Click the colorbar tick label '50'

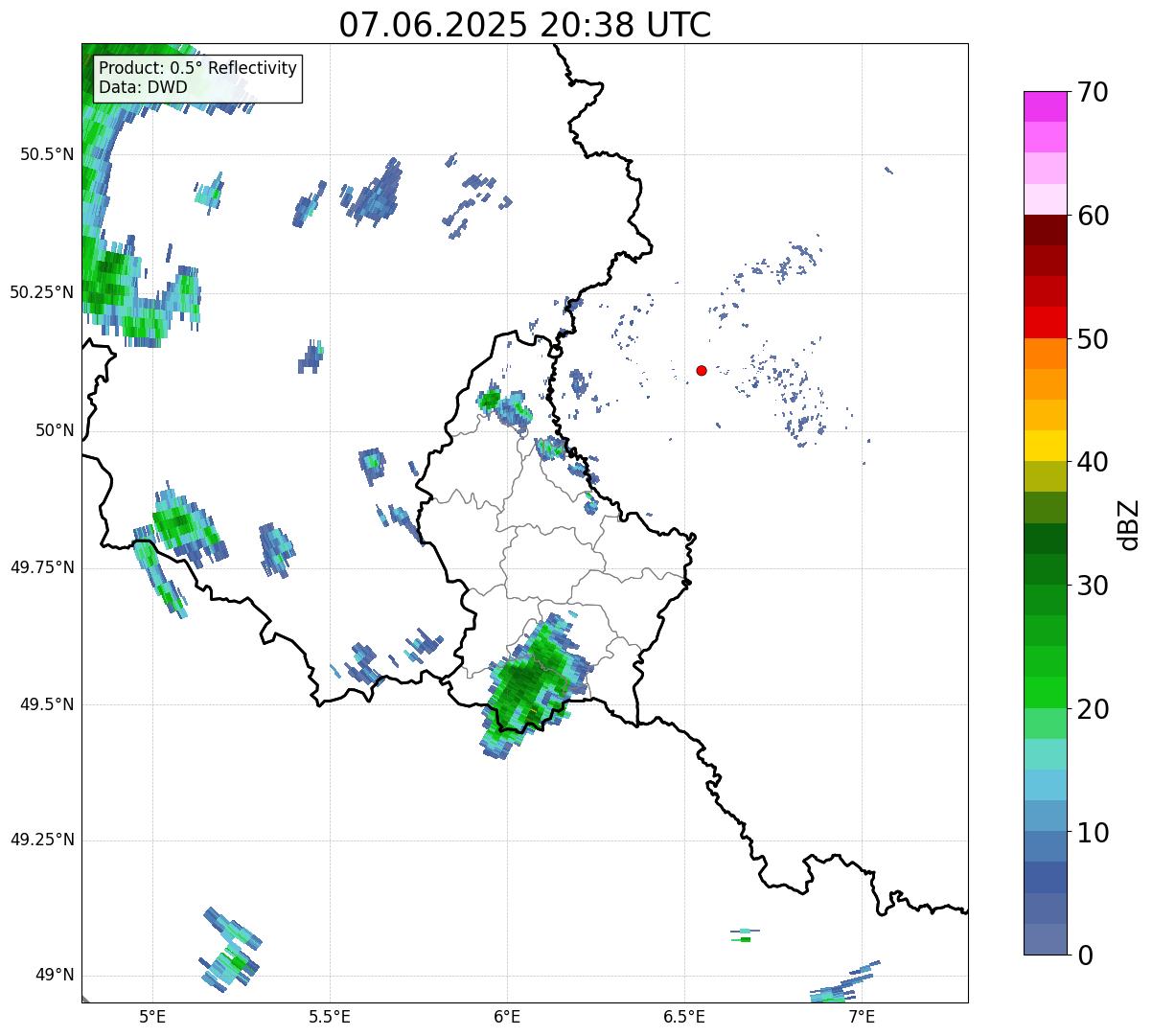[x=1093, y=339]
